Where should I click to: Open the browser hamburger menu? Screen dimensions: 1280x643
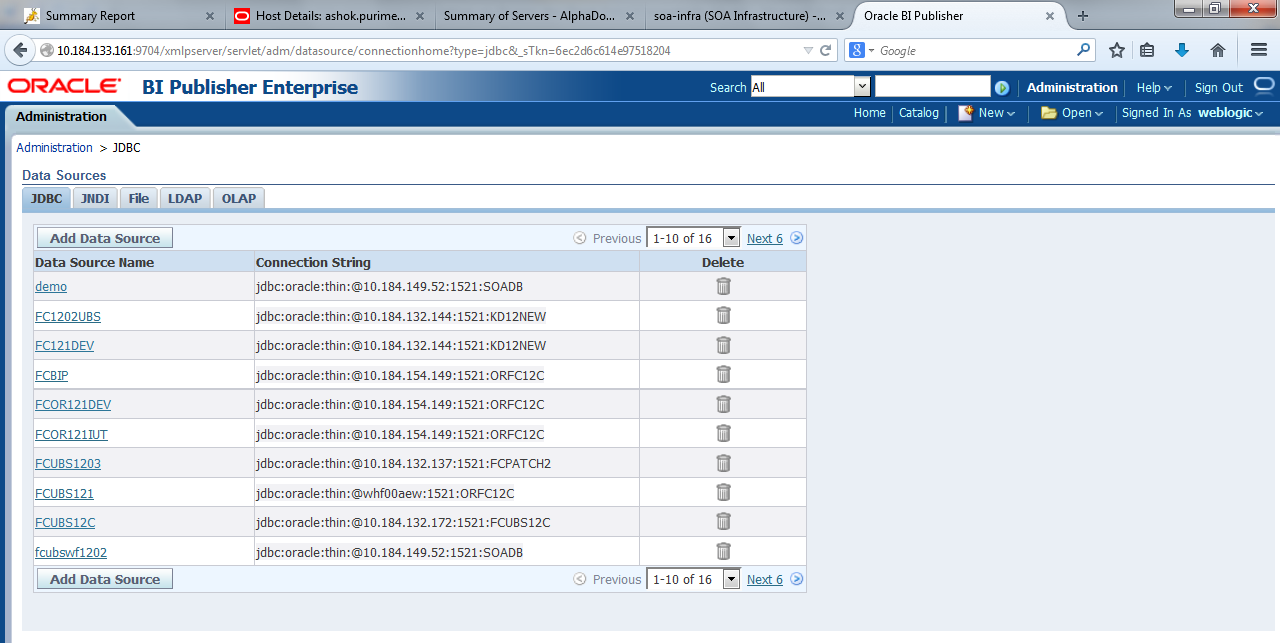(1259, 50)
